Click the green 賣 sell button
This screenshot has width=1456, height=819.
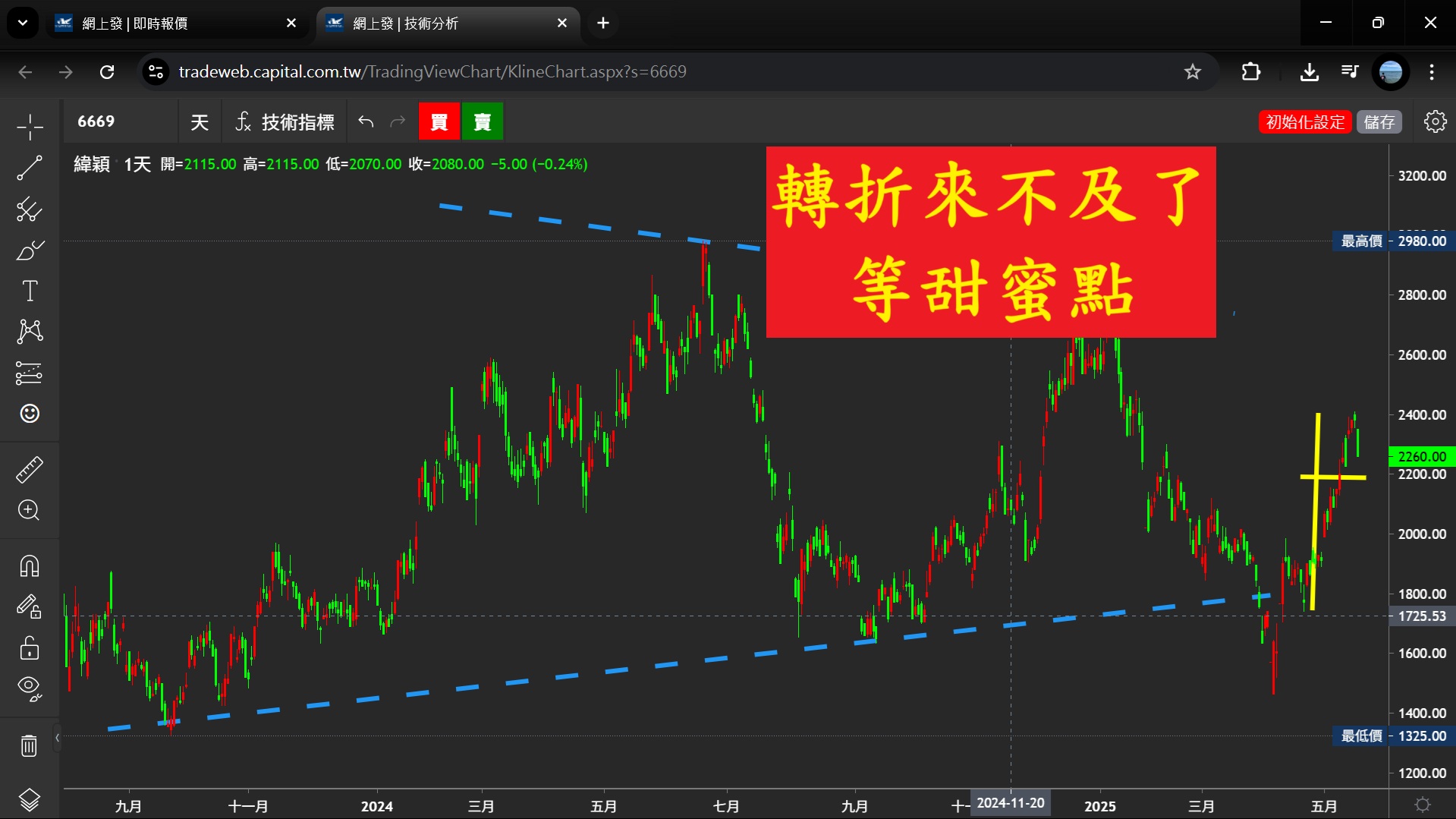483,121
